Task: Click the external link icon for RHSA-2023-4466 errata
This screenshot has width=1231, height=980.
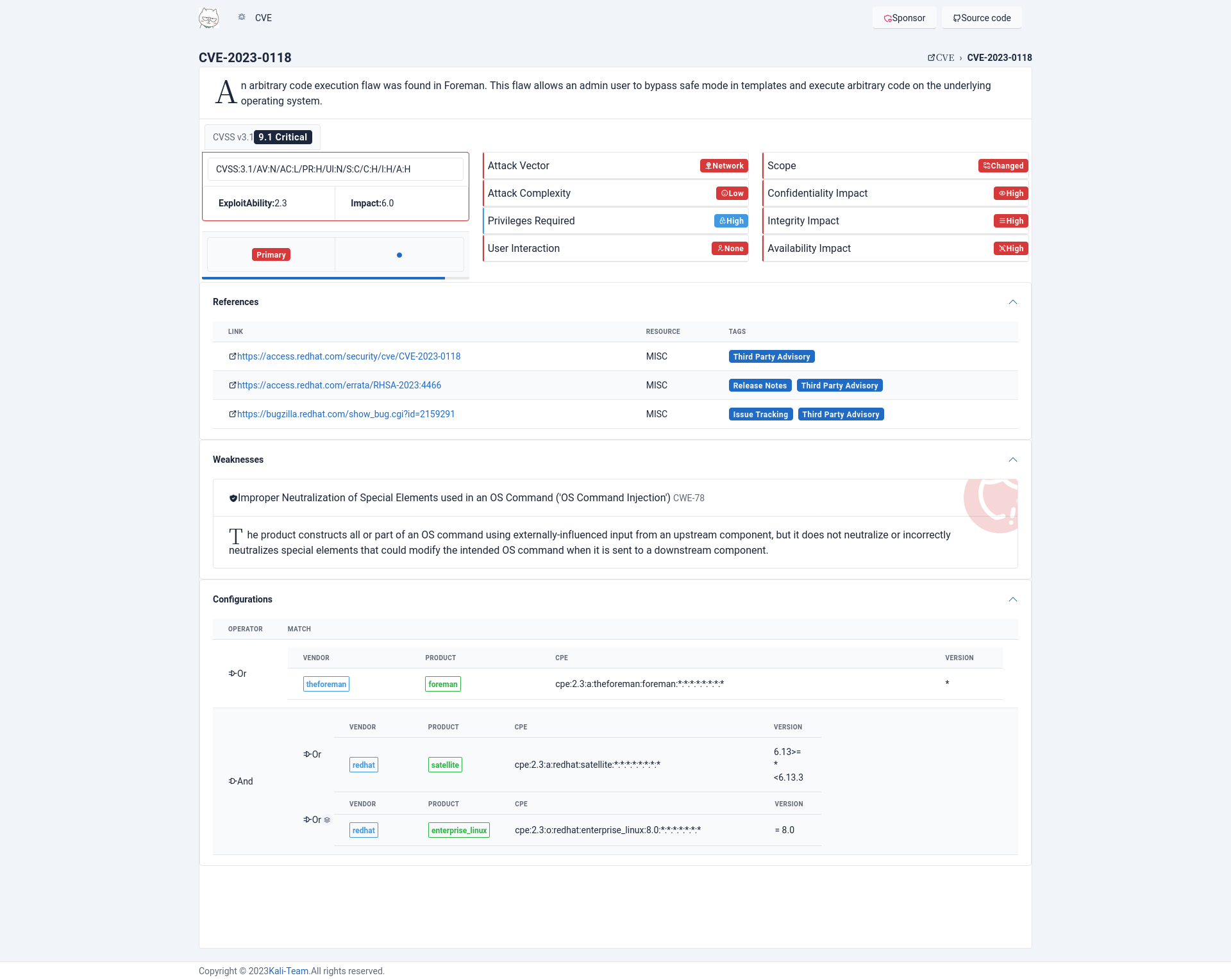Action: point(232,385)
